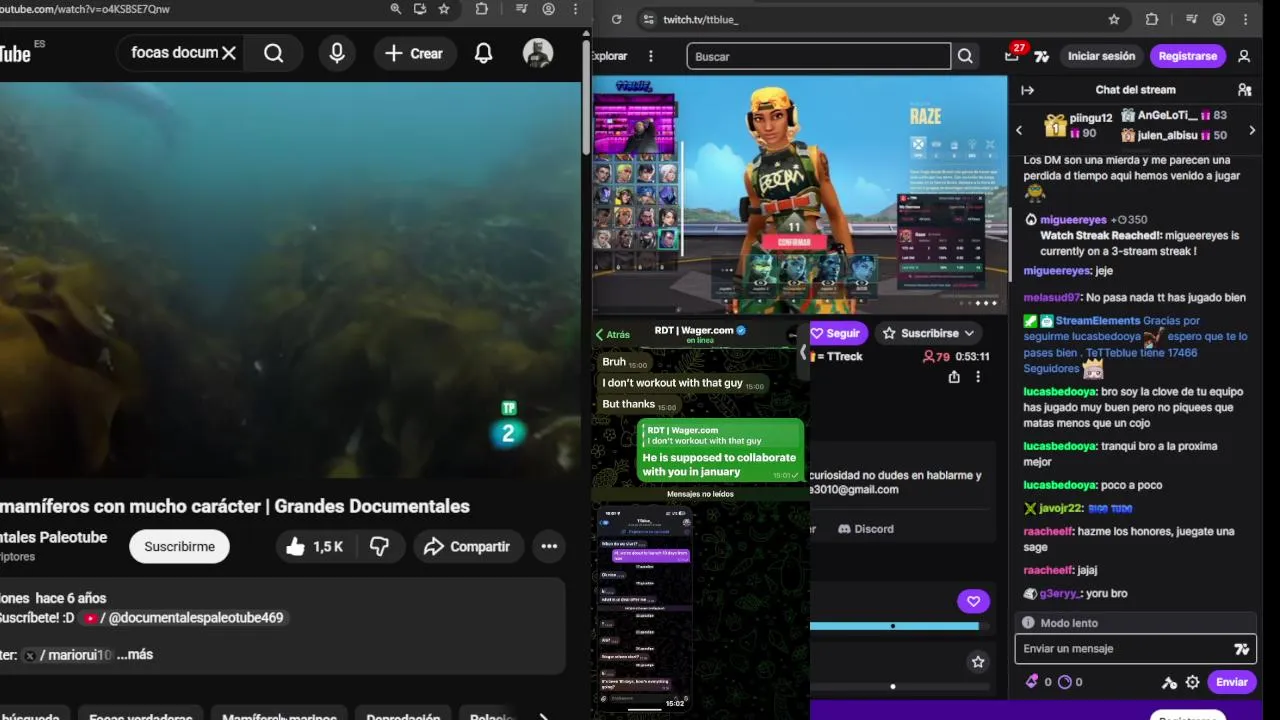Screen dimensions: 1280x720
Task: Click Iniciar sesión on Twitch
Action: click(x=1101, y=56)
